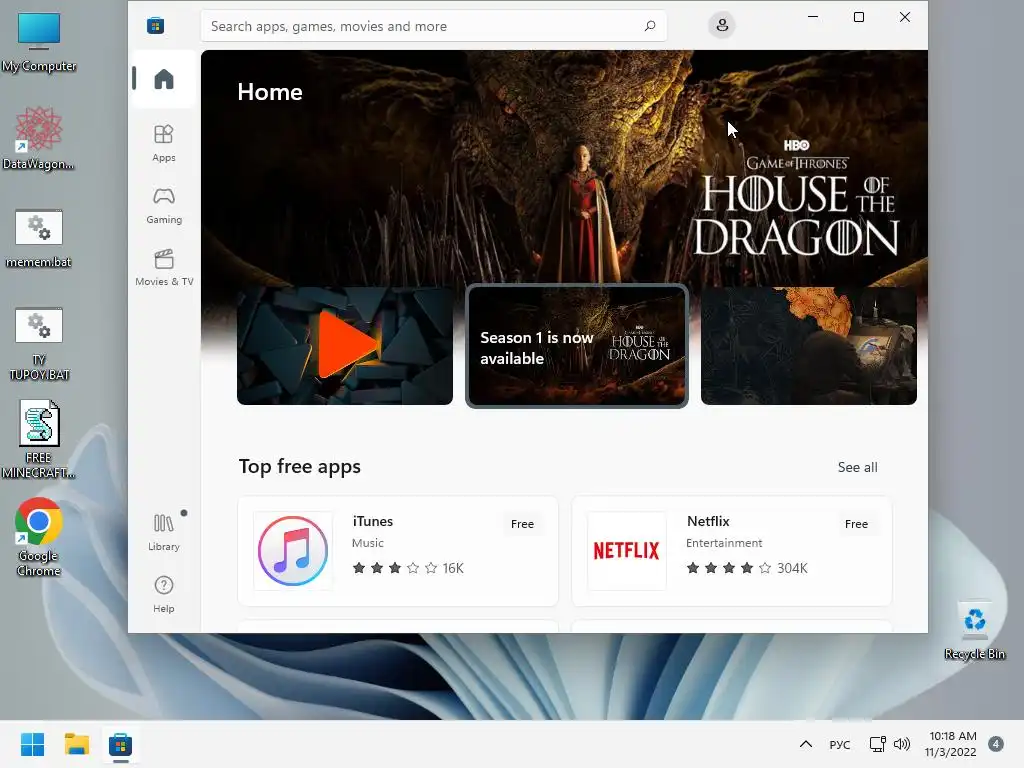The height and width of the screenshot is (768, 1024).
Task: Click the House of the Dragon hero banner title
Action: click(796, 199)
